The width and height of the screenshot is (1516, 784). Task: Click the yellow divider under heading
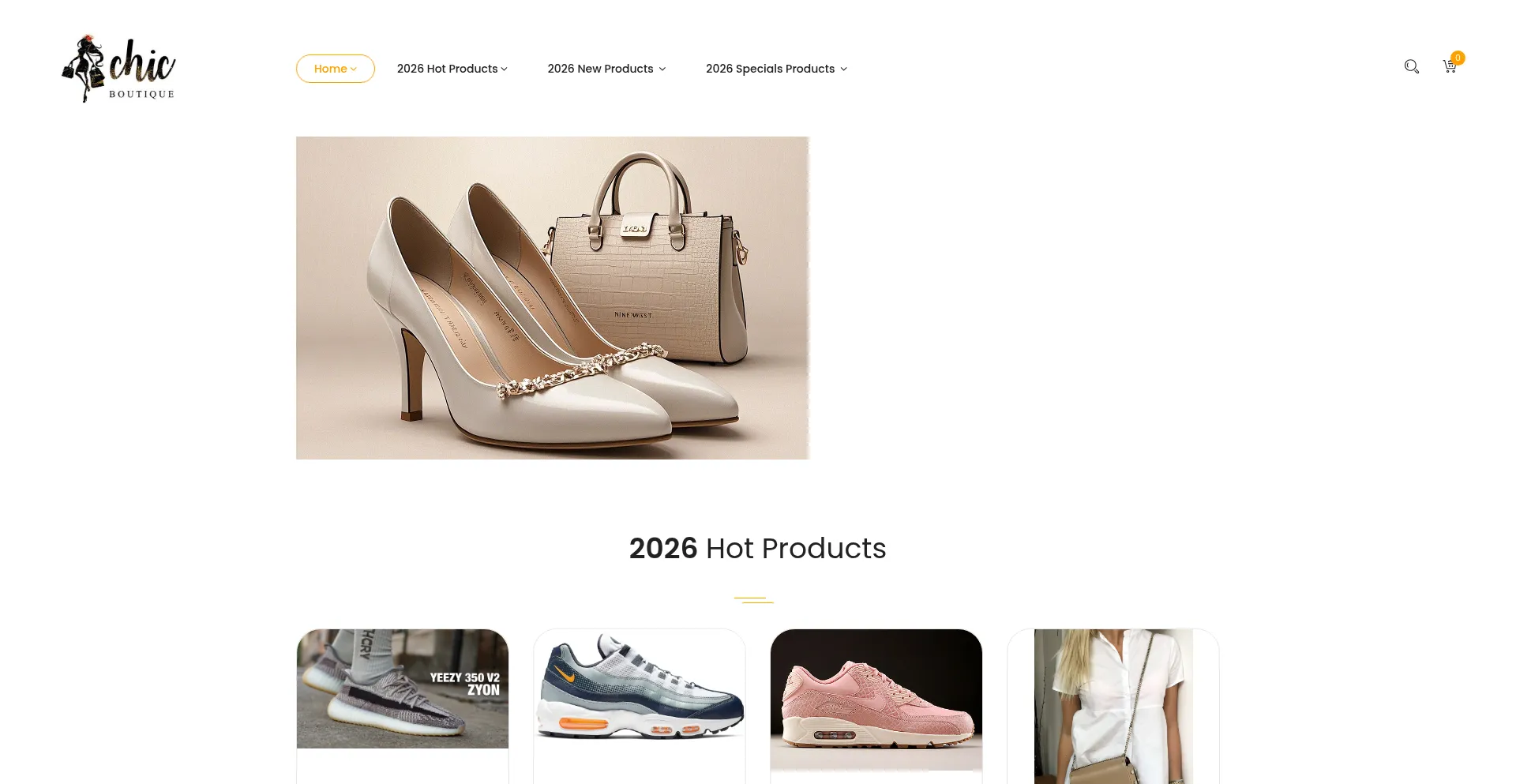point(754,600)
